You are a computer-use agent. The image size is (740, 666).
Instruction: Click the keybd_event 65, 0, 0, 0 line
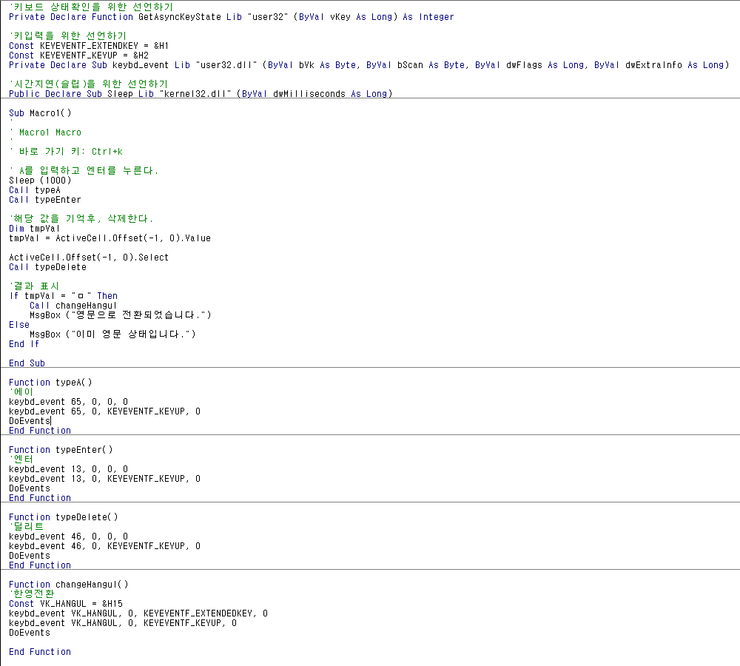[68, 401]
